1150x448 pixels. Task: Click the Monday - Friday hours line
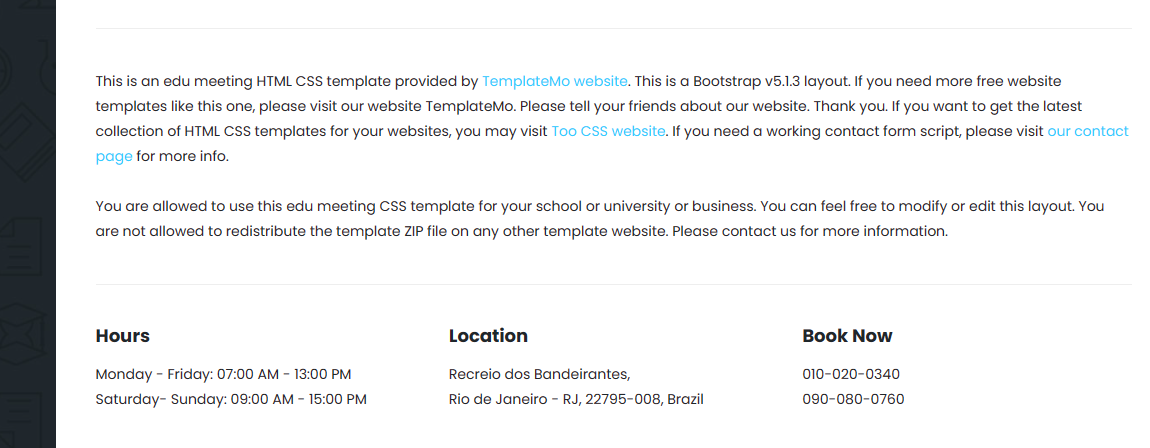[223, 375]
